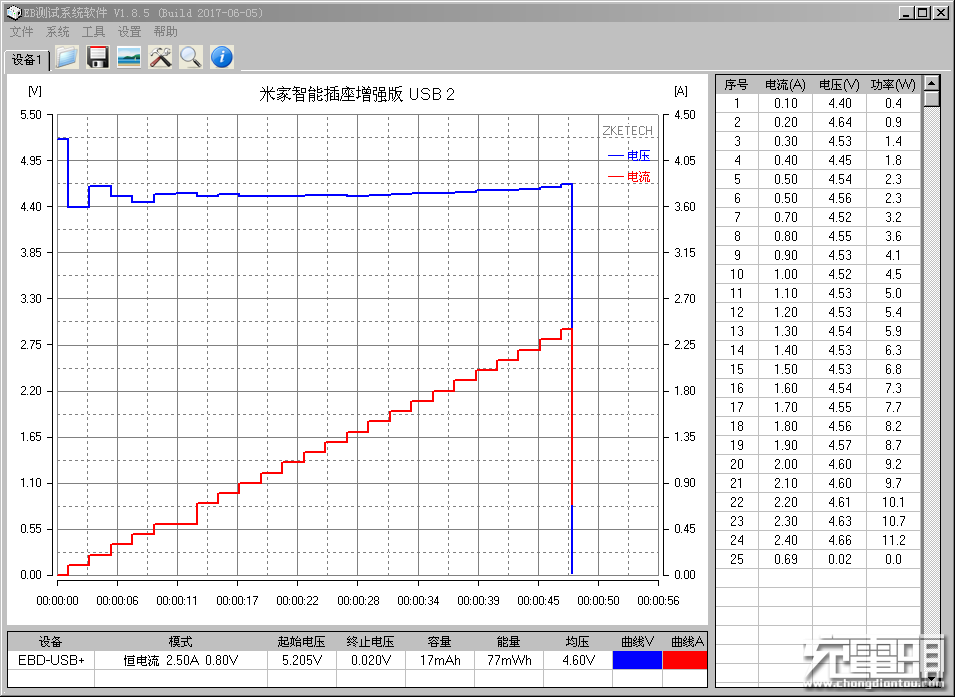This screenshot has width=955, height=697.
Task: Export chart image with the picture icon
Action: (x=129, y=57)
